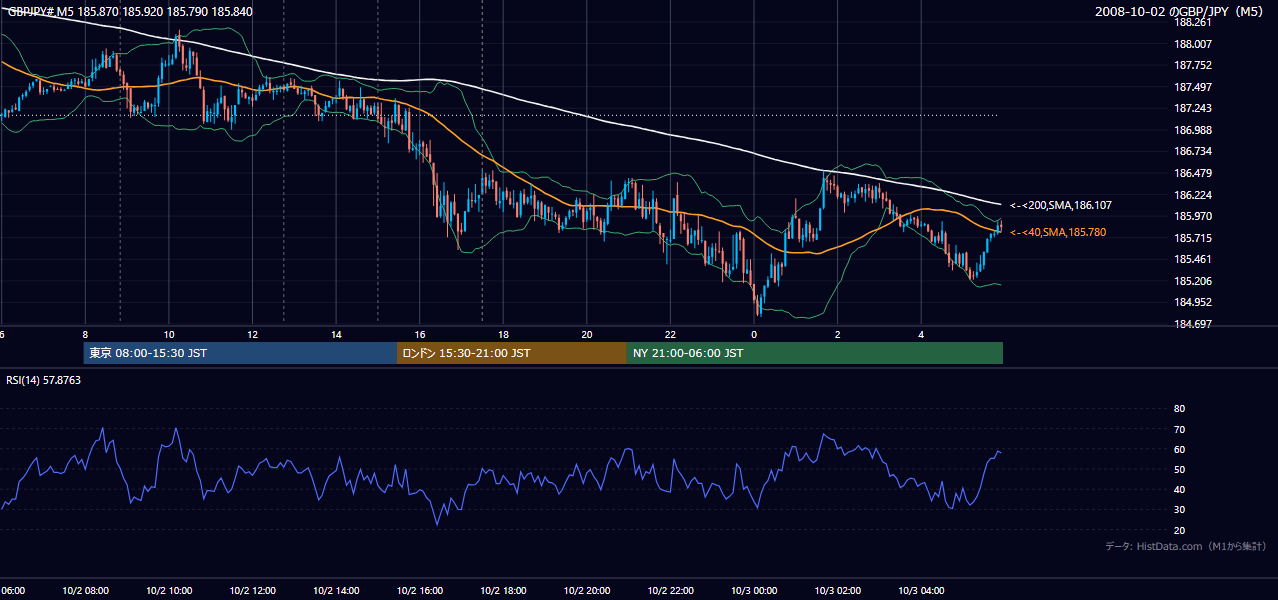Click price level 188.007 on price axis

click(x=1193, y=44)
